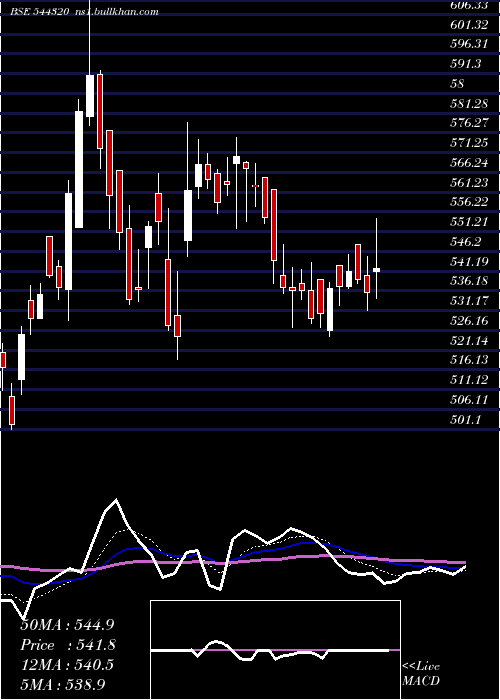Click the 561.23 price axis label
This screenshot has height=700, width=500.
point(469,182)
